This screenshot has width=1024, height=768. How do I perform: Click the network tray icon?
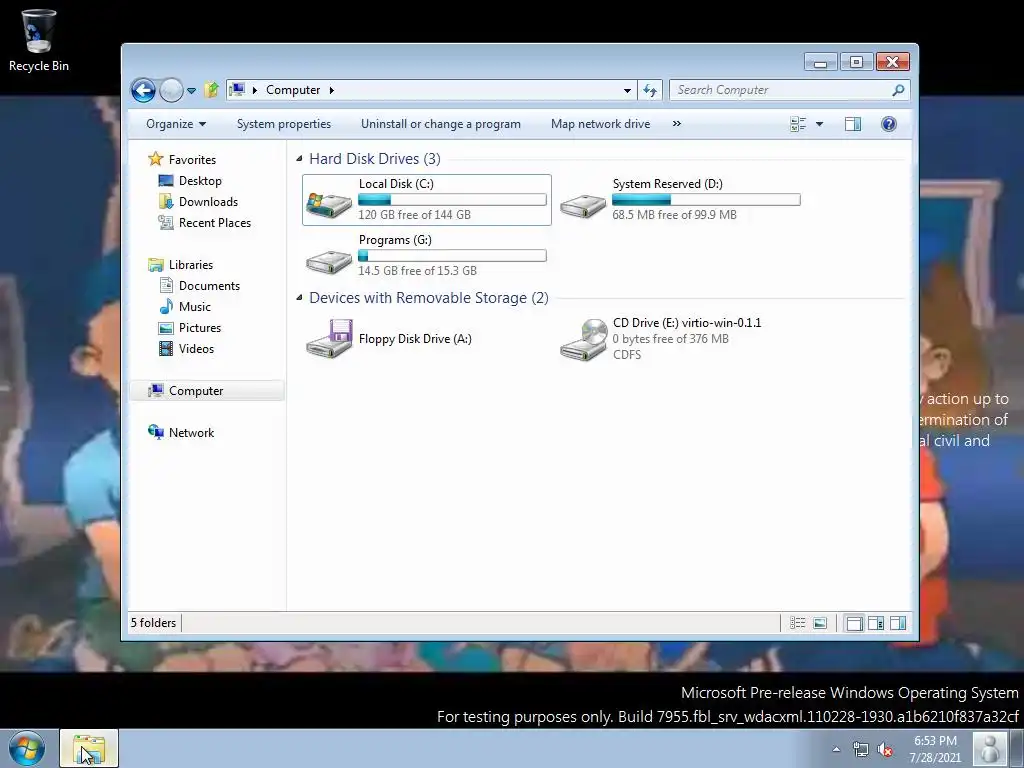861,749
